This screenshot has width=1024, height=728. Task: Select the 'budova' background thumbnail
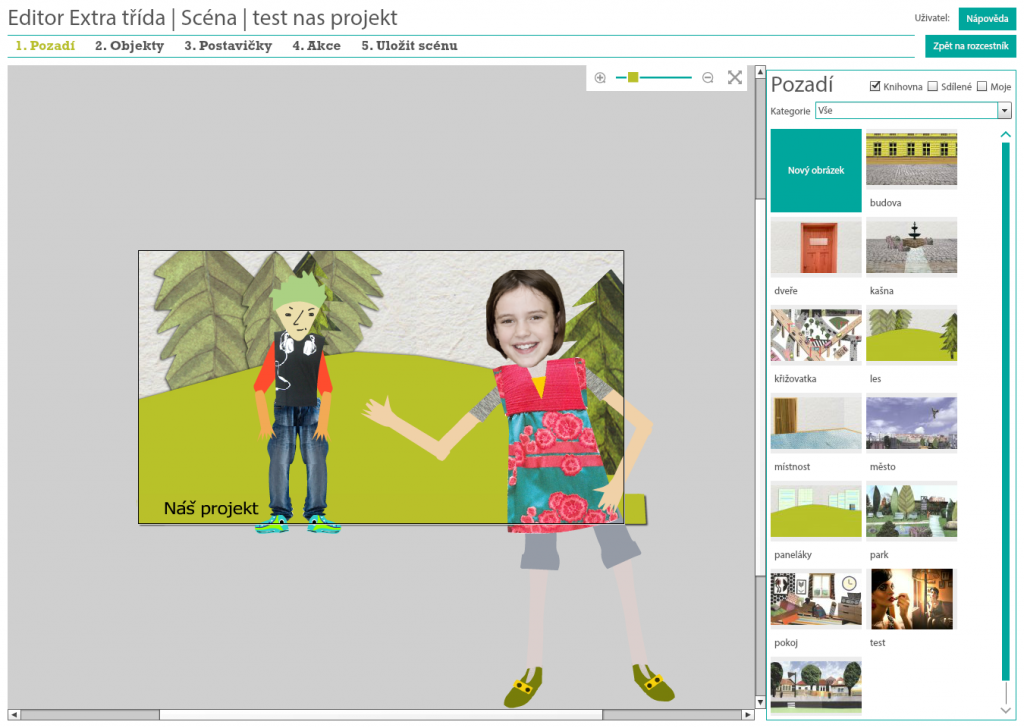tap(911, 159)
